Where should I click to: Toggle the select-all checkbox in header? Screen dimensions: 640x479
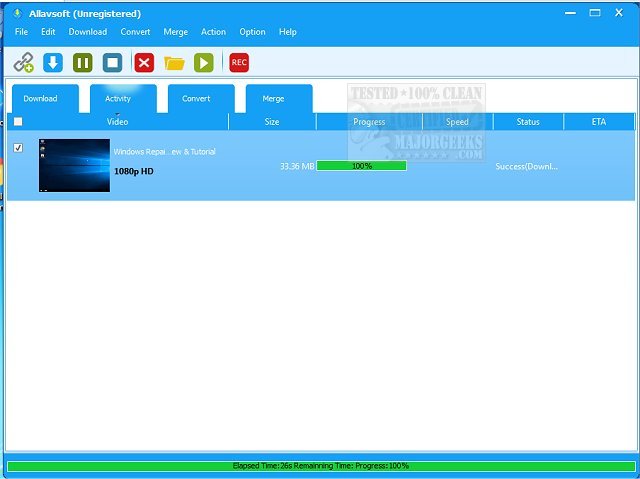[x=18, y=122]
